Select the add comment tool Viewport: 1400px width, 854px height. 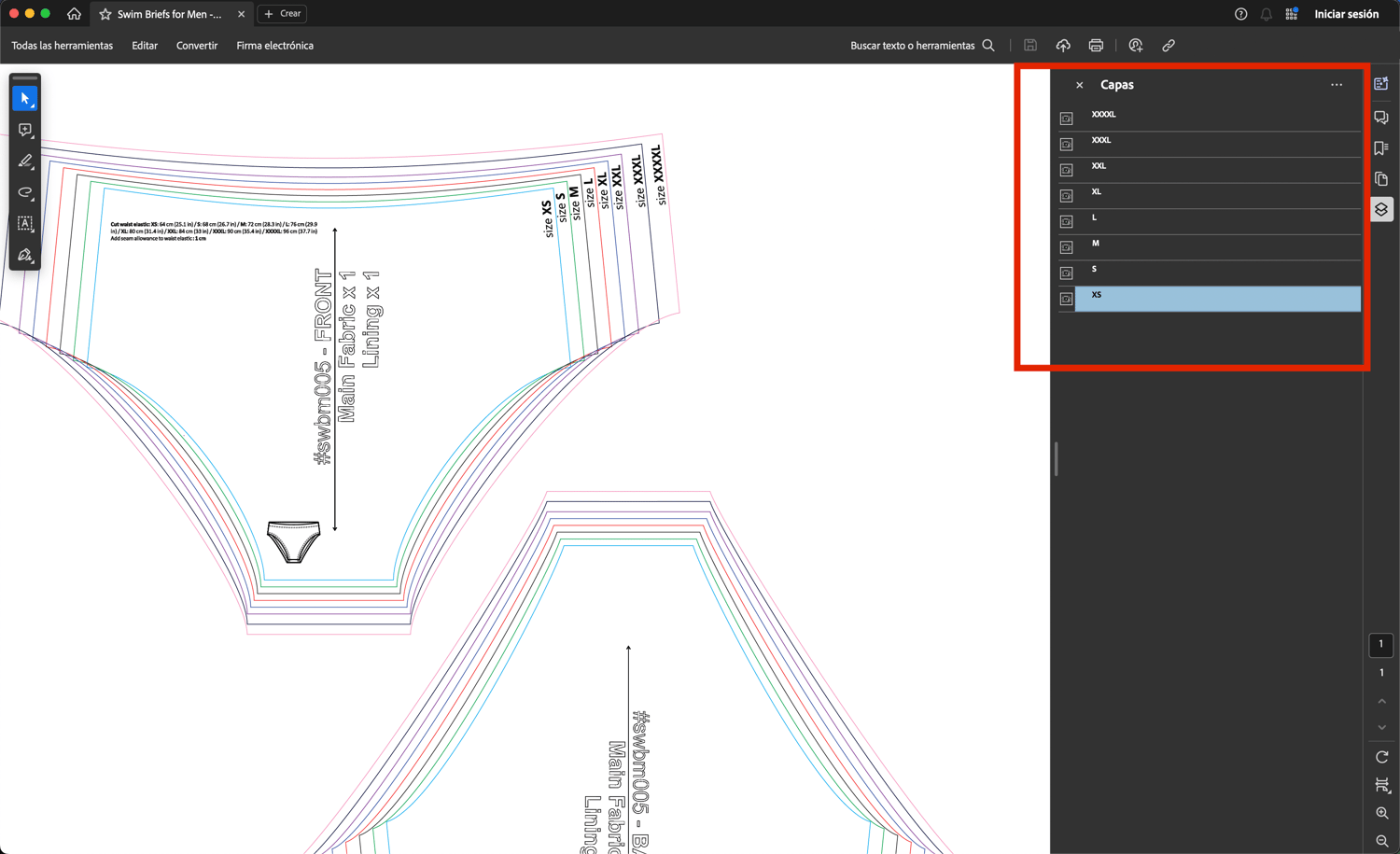tap(25, 130)
